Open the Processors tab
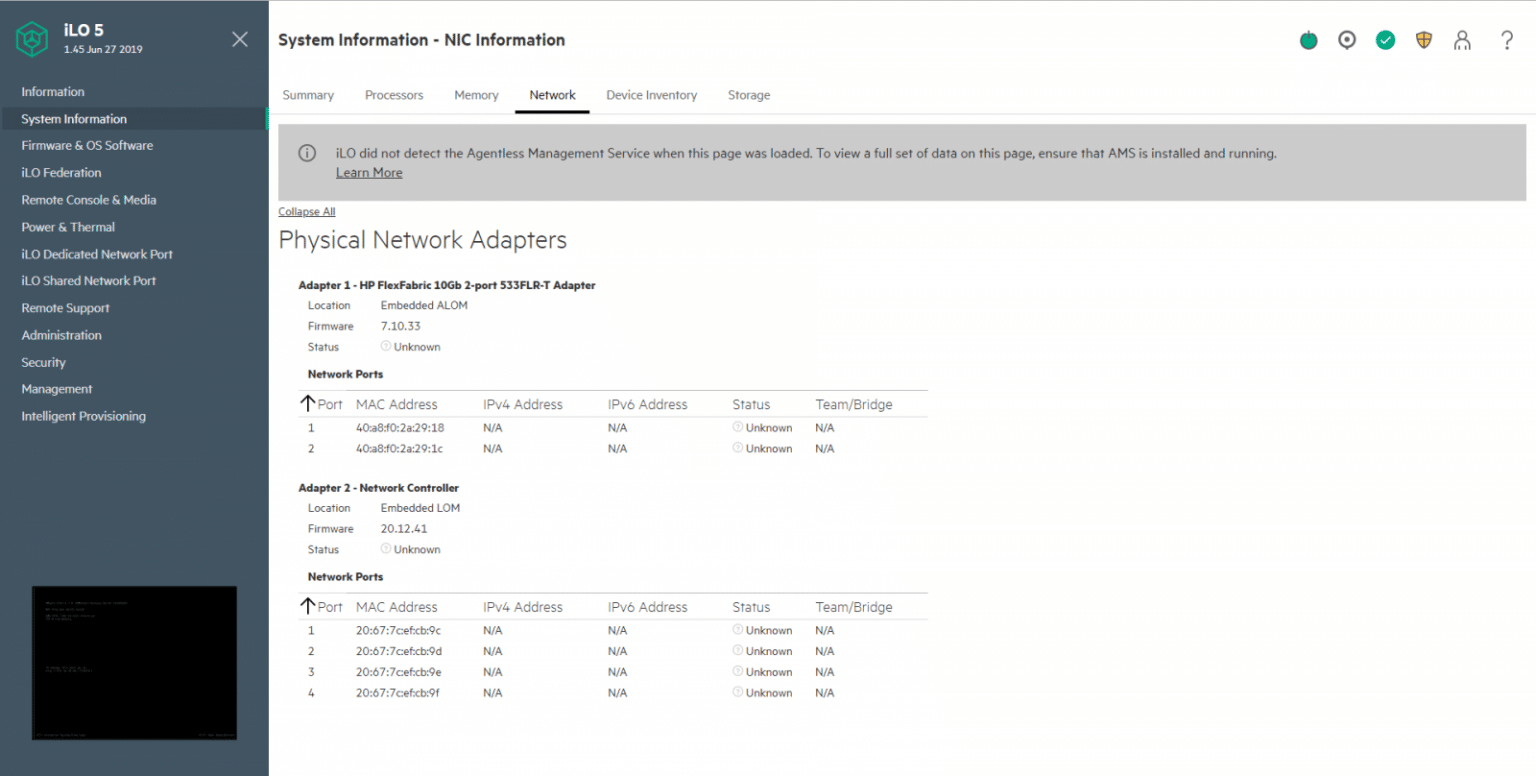1536x776 pixels. 394,95
